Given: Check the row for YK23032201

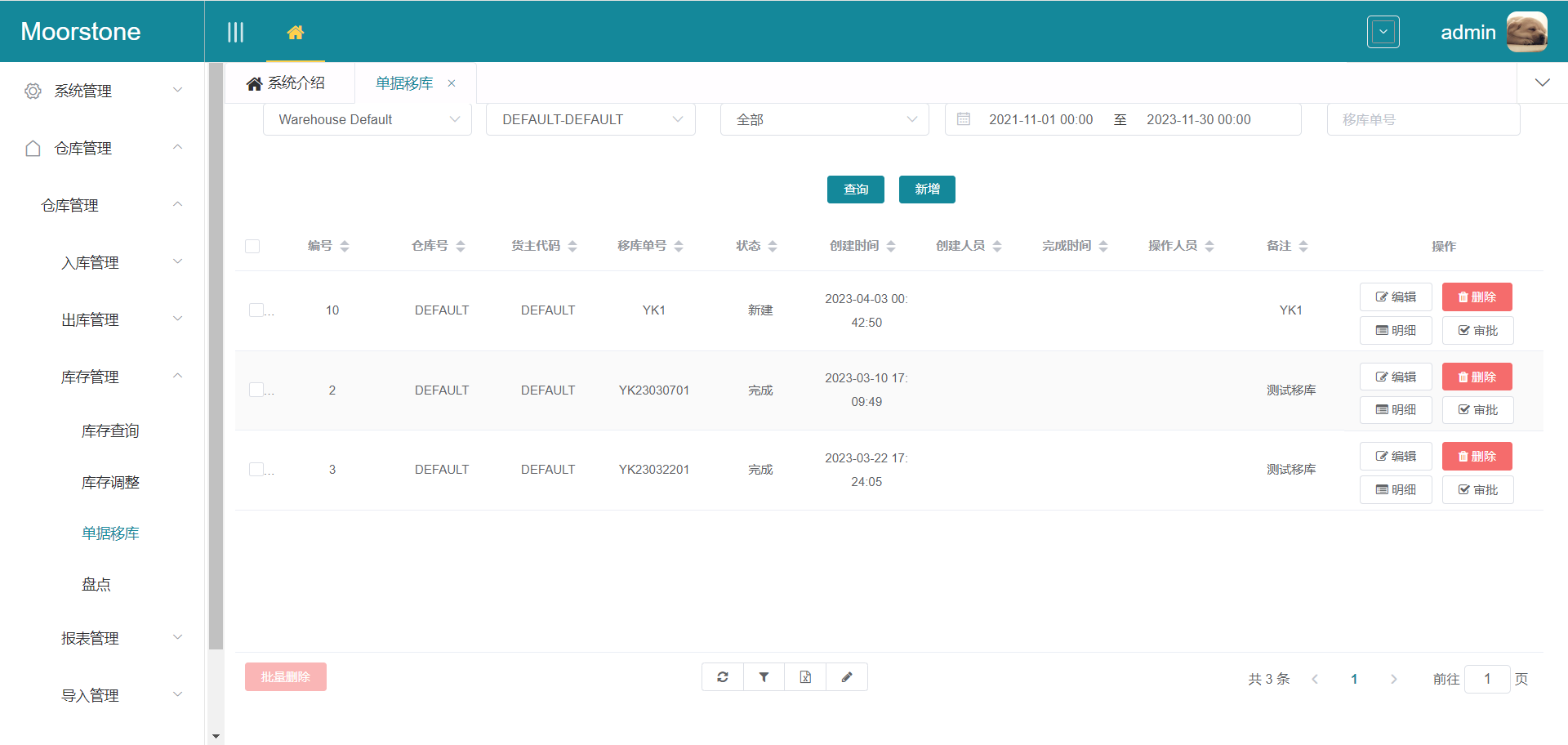Looking at the screenshot, I should (256, 470).
